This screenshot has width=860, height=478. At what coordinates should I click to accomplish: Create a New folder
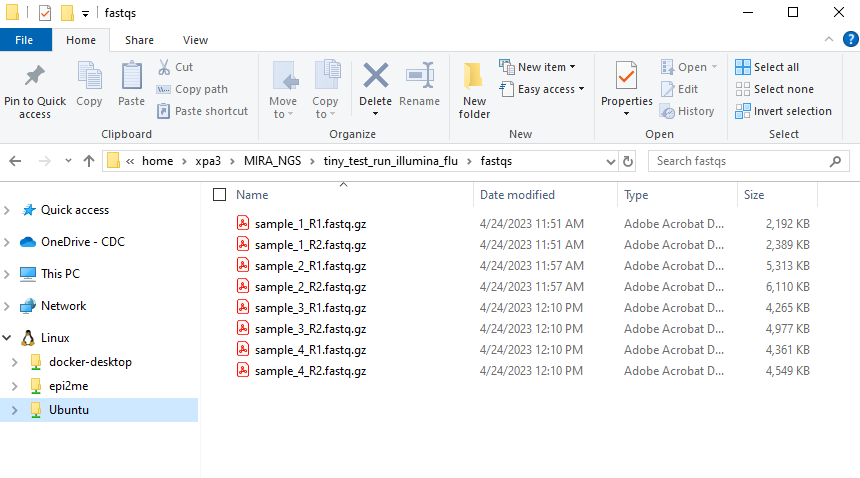474,90
